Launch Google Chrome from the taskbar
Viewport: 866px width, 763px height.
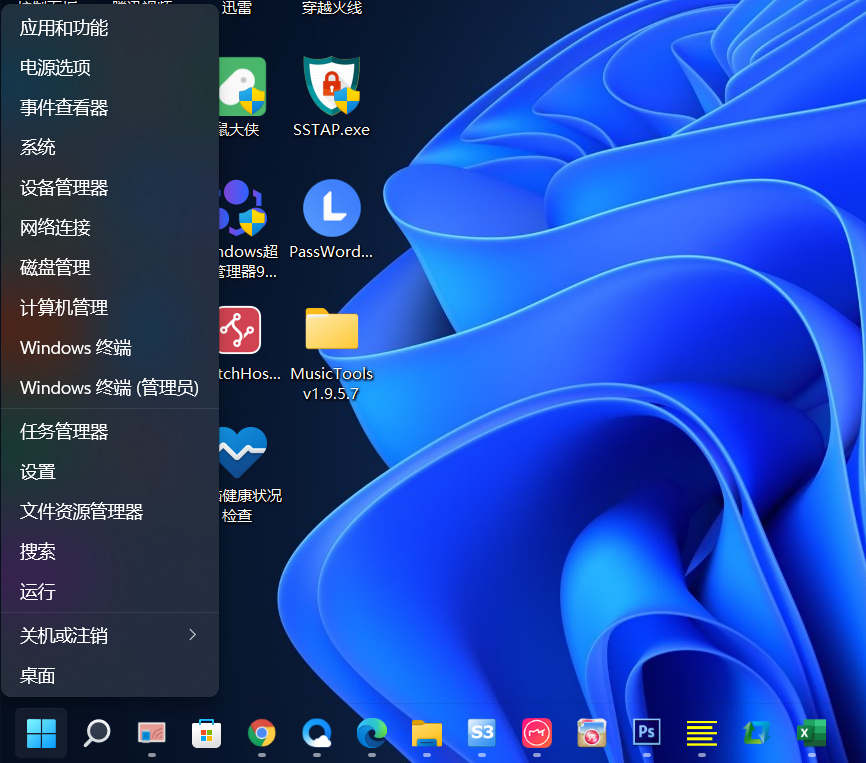(x=262, y=733)
